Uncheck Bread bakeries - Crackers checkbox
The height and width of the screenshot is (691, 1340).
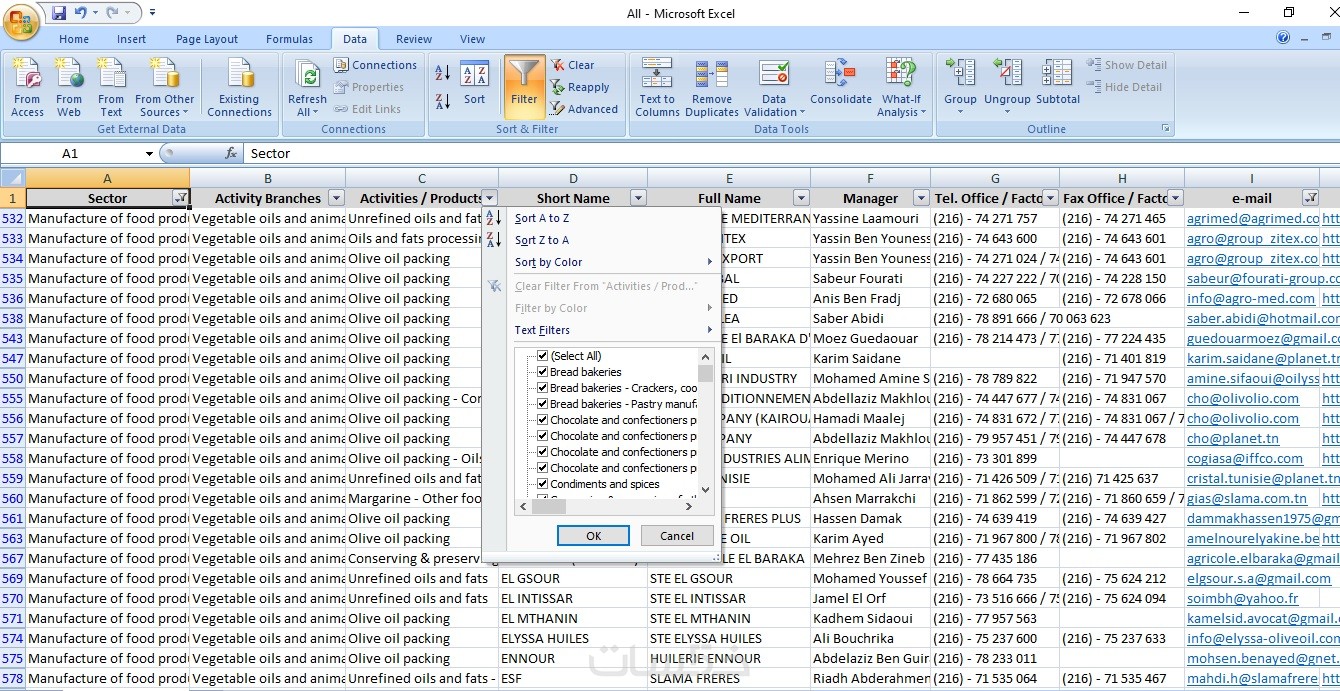[x=542, y=388]
